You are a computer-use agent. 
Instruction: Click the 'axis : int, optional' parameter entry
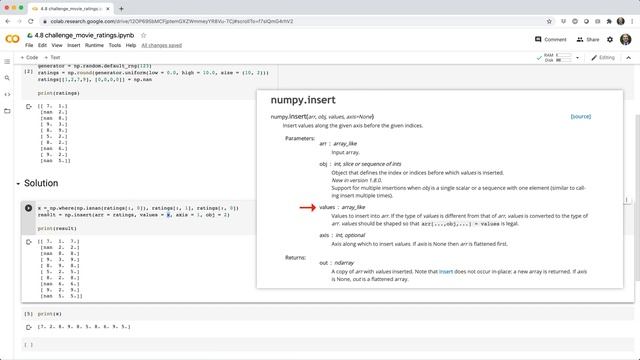click(342, 236)
